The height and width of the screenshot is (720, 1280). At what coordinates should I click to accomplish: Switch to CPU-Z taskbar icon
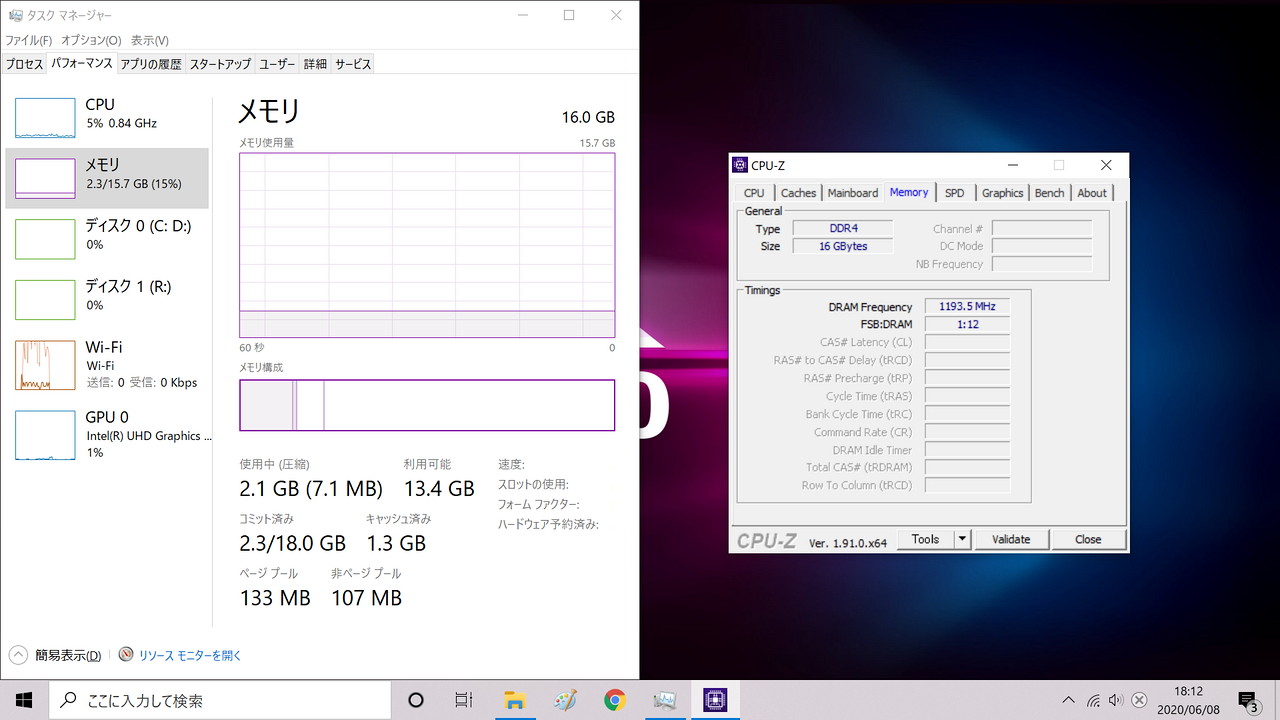point(715,700)
